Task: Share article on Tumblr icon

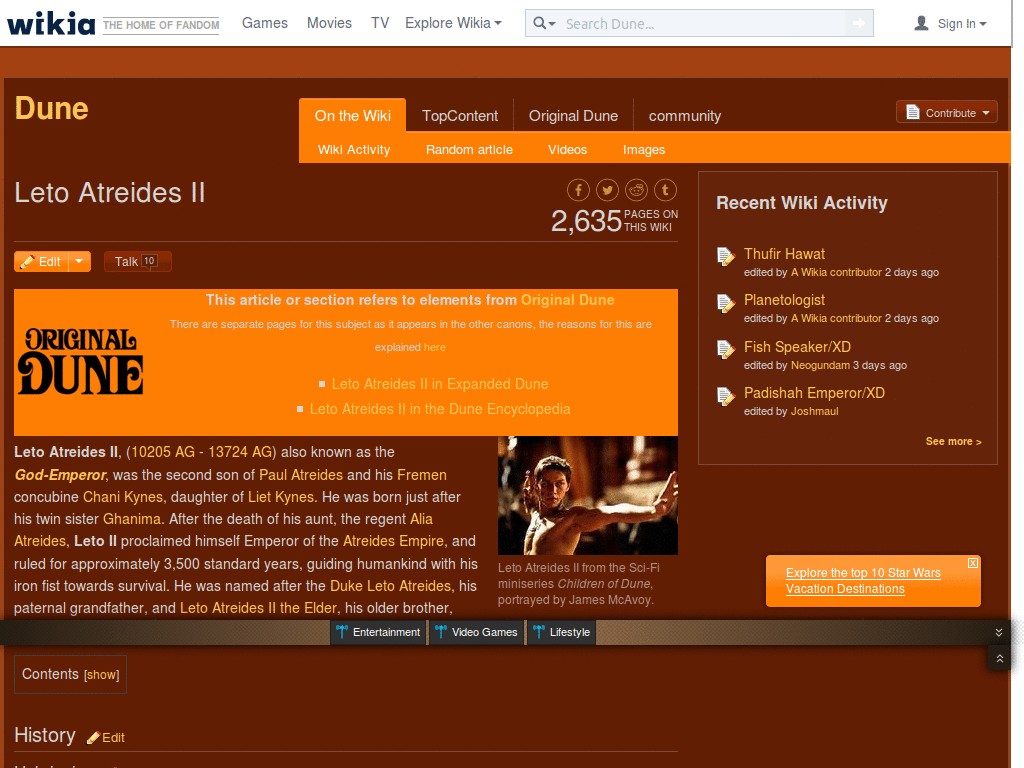Action: [x=665, y=190]
